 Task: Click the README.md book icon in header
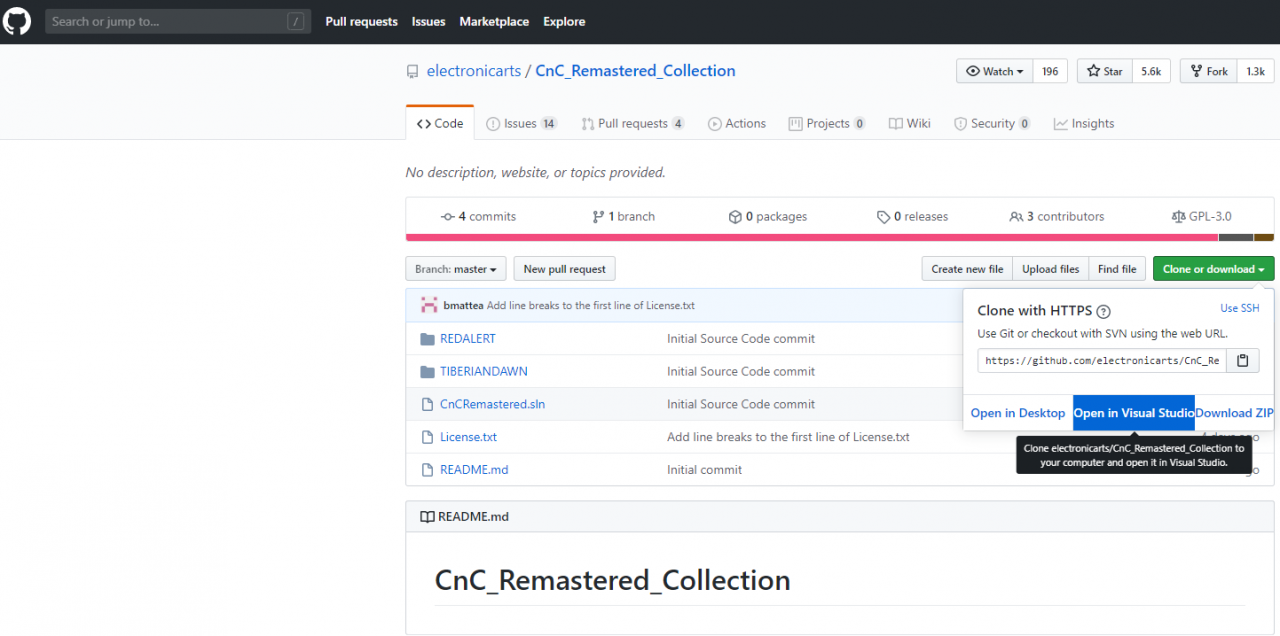point(427,517)
